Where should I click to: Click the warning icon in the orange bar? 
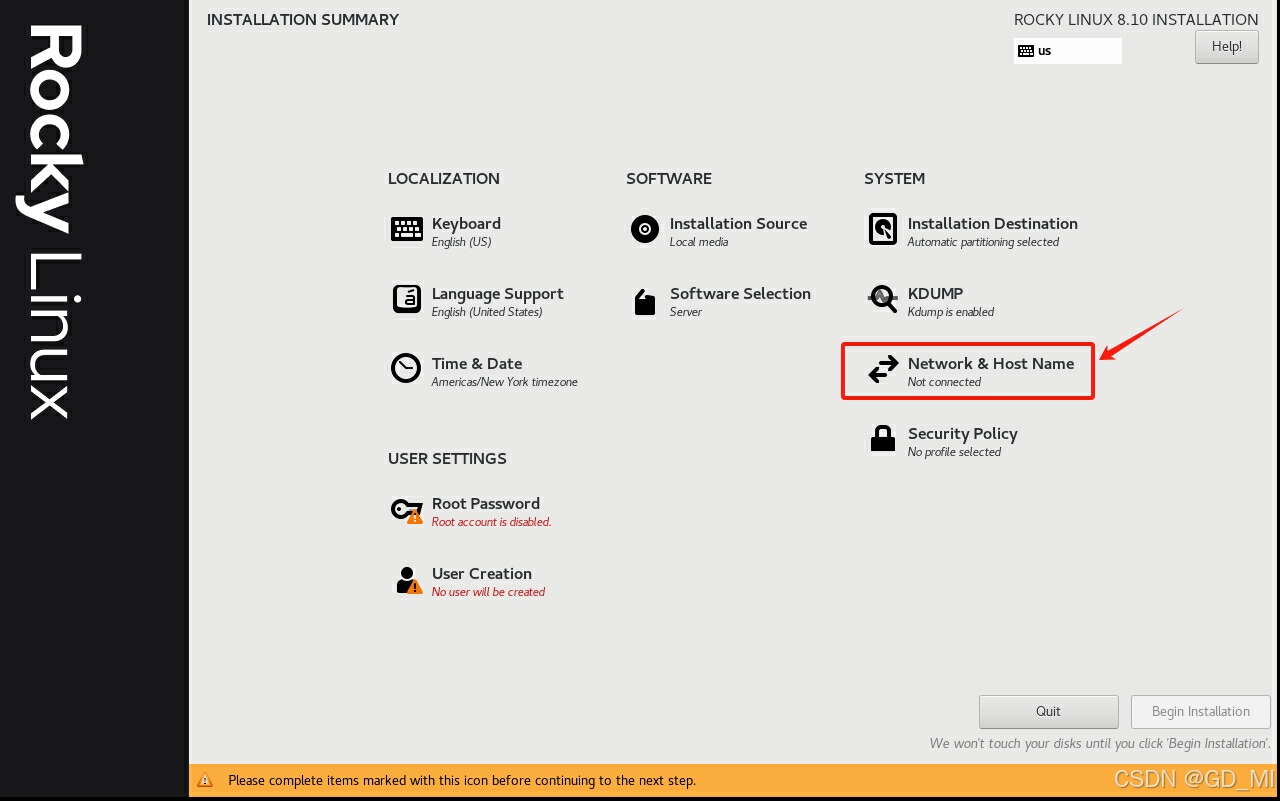point(205,780)
